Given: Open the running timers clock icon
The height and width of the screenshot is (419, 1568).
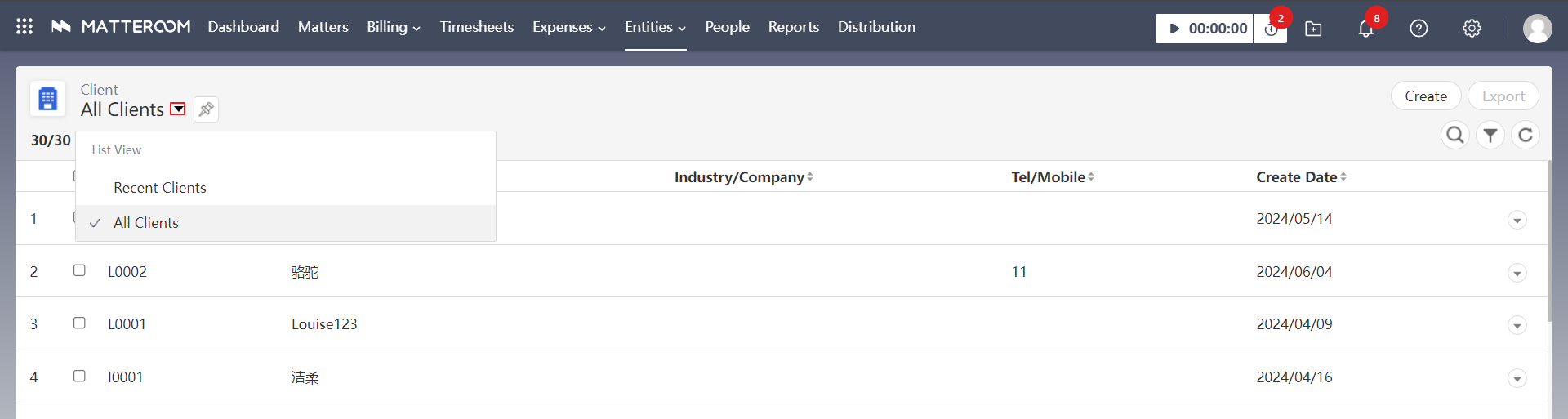Looking at the screenshot, I should coord(1271,29).
